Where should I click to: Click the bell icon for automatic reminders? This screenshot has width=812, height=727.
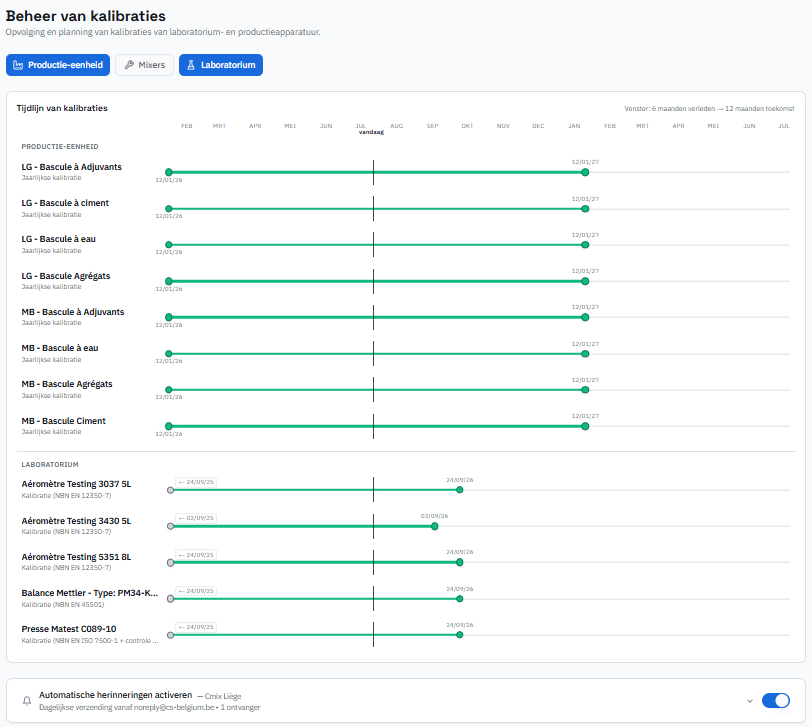click(x=27, y=701)
